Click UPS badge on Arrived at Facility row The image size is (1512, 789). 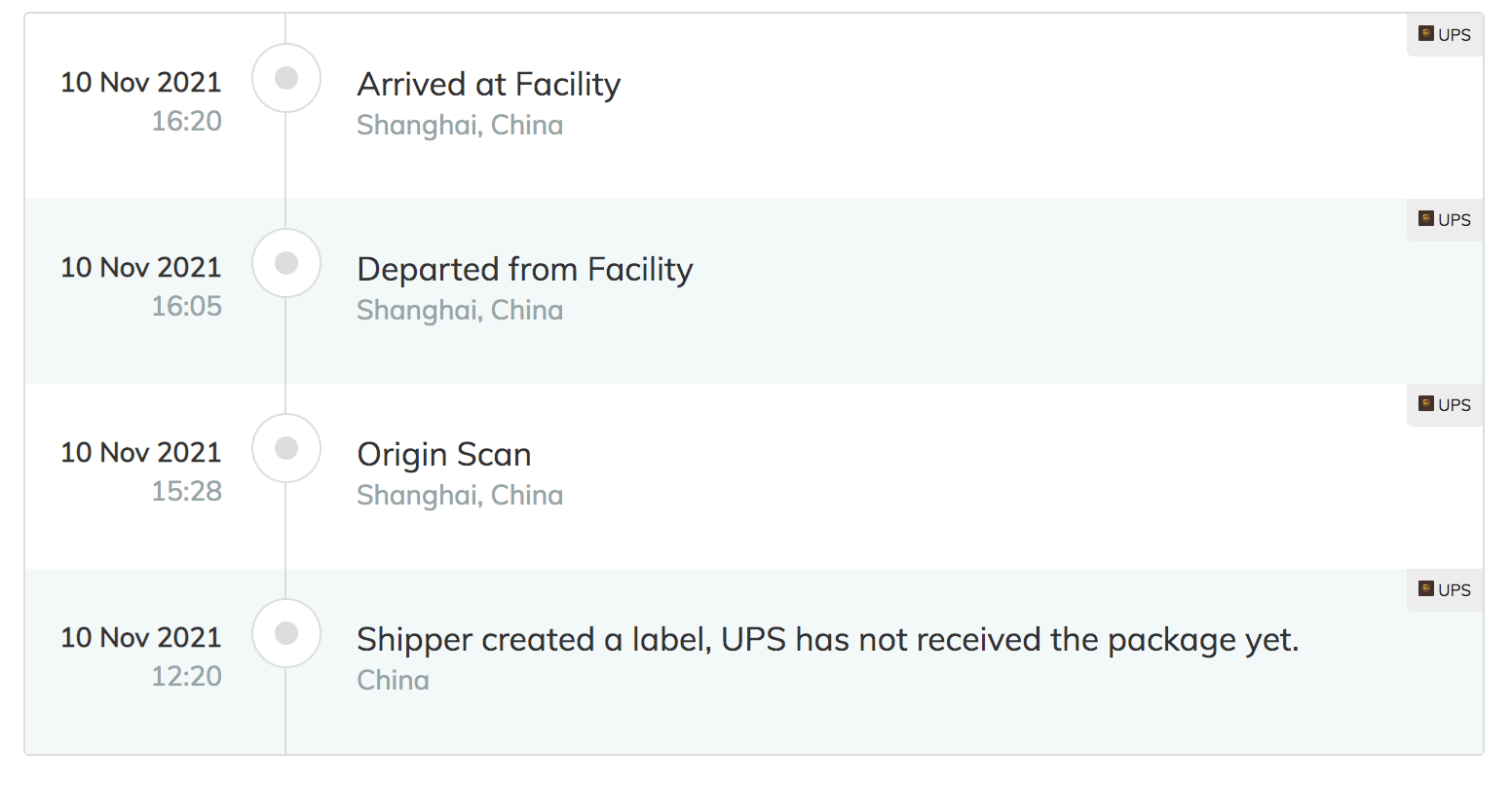1445,35
